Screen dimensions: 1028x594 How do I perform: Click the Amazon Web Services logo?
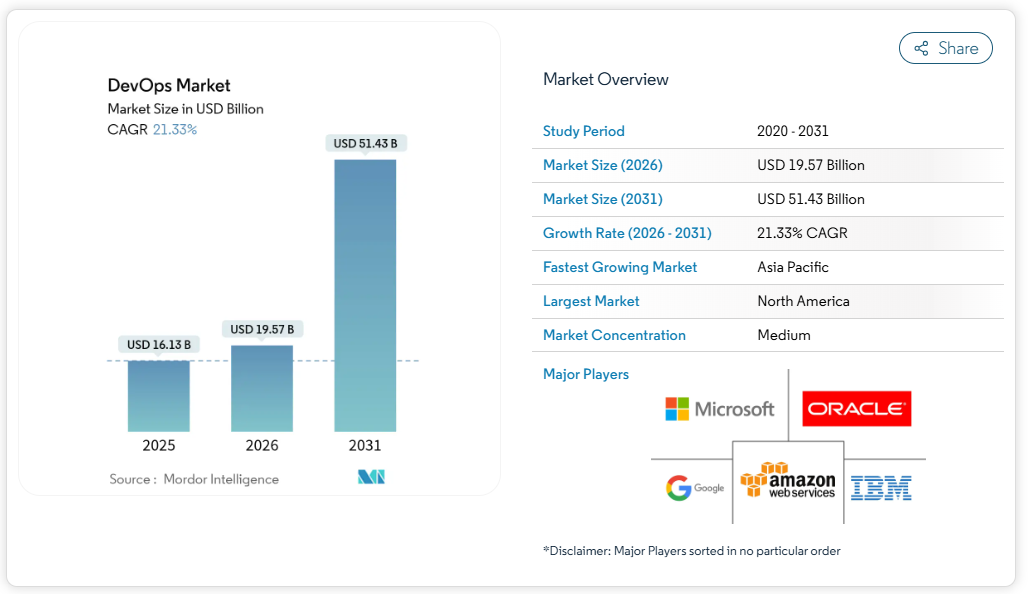788,481
